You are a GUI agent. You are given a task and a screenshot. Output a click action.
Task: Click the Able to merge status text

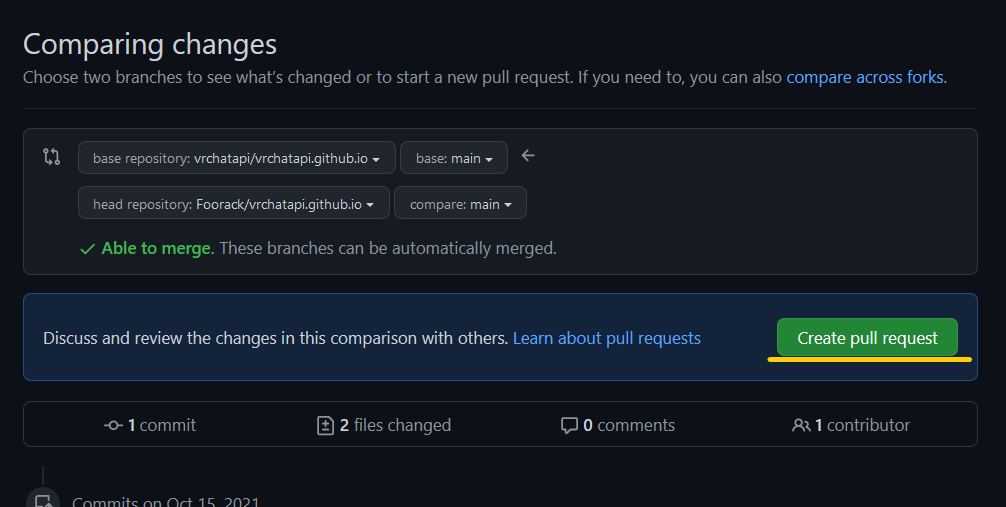(x=157, y=248)
